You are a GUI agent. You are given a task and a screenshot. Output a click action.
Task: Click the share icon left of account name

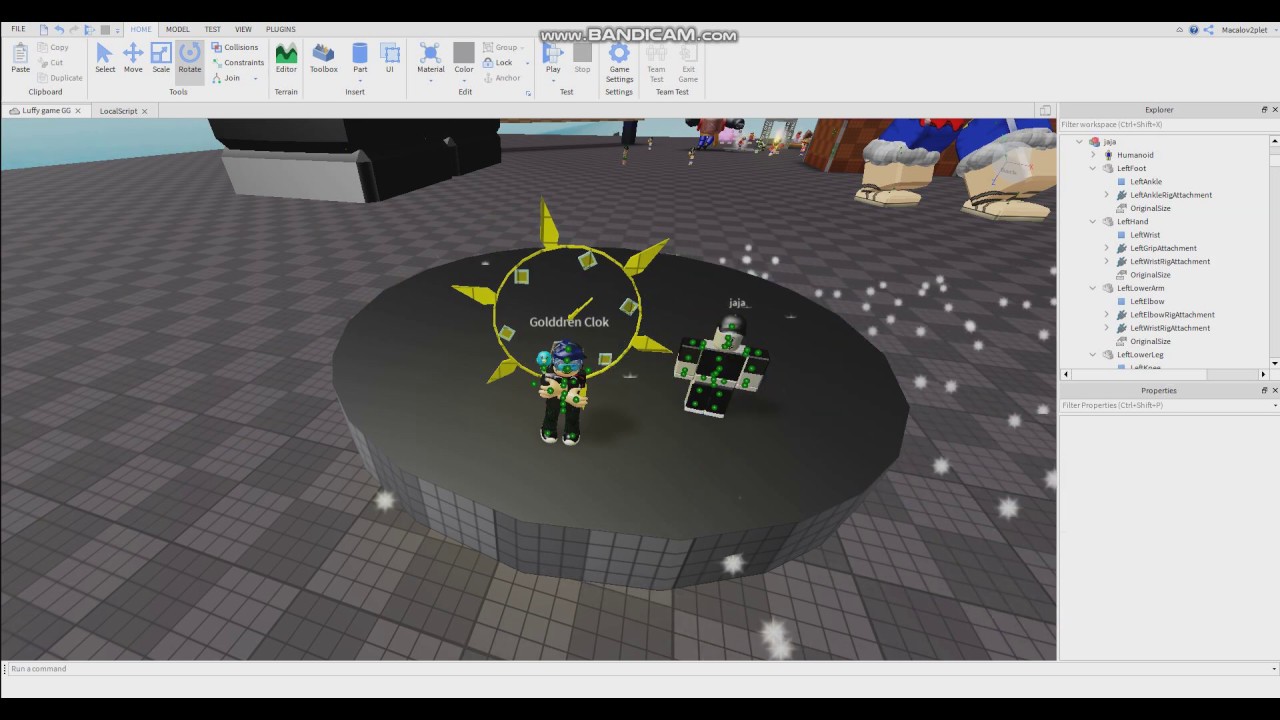point(1208,30)
